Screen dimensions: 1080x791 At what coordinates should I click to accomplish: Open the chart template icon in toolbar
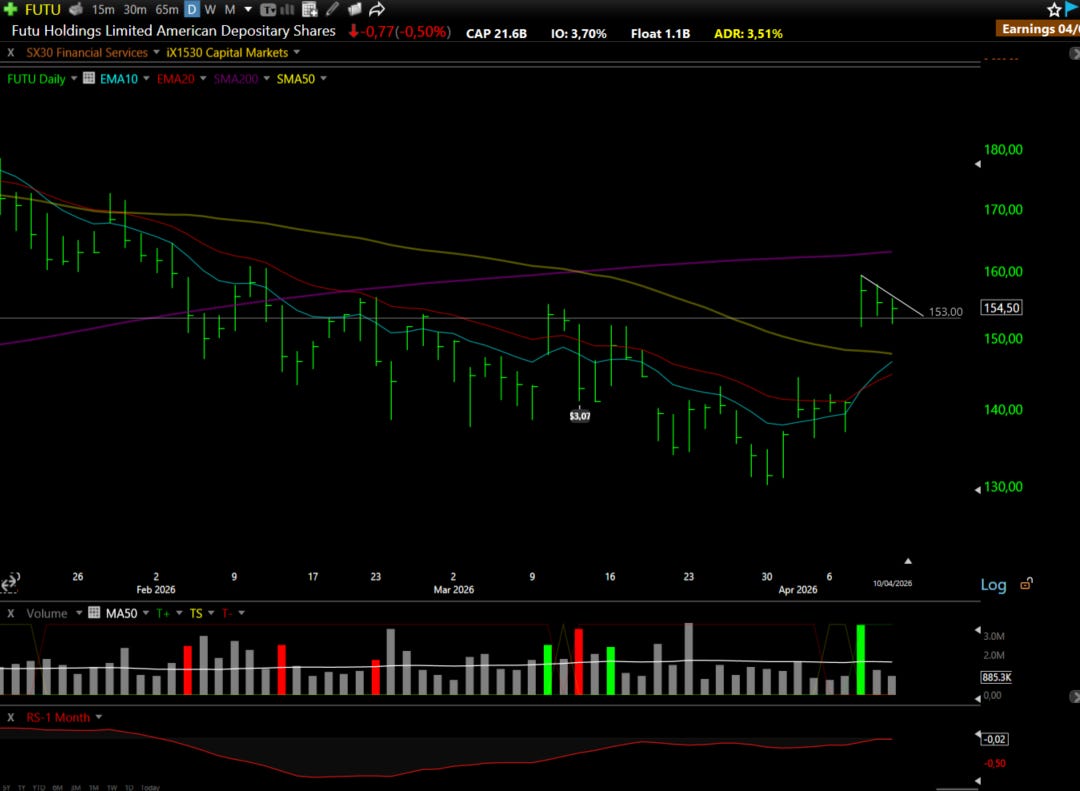pyautogui.click(x=268, y=10)
